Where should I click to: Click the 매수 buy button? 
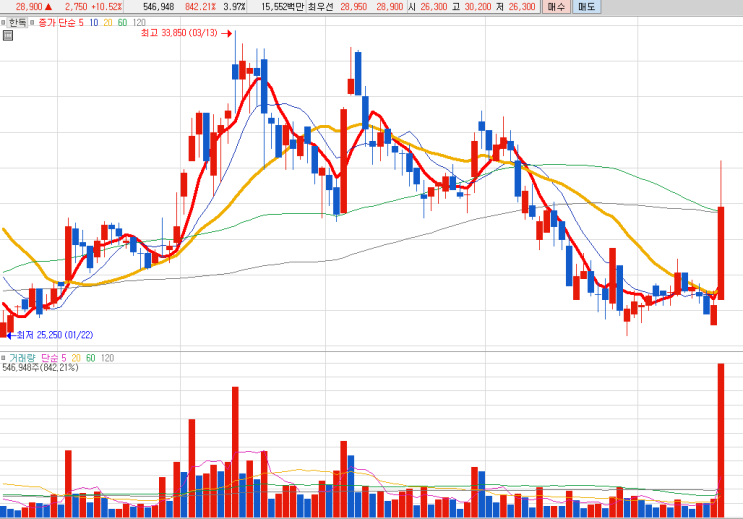coord(556,7)
